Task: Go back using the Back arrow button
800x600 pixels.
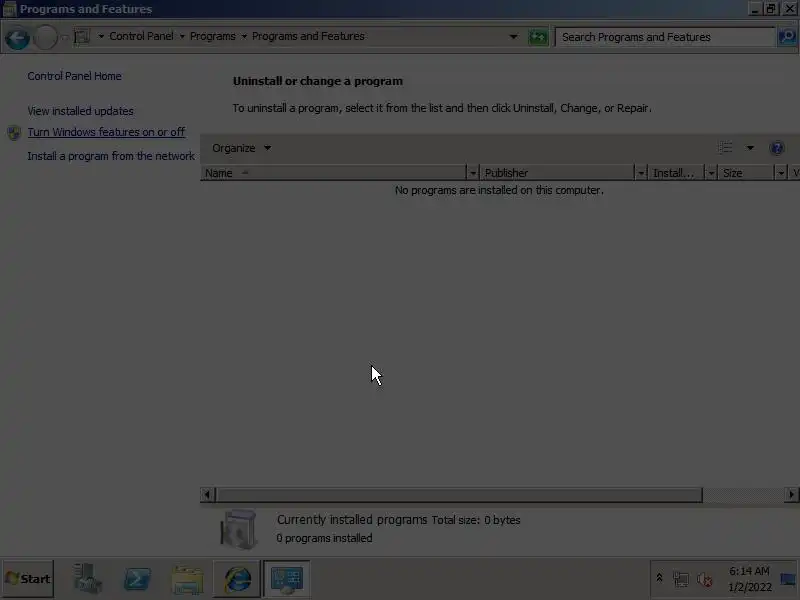Action: pos(17,38)
